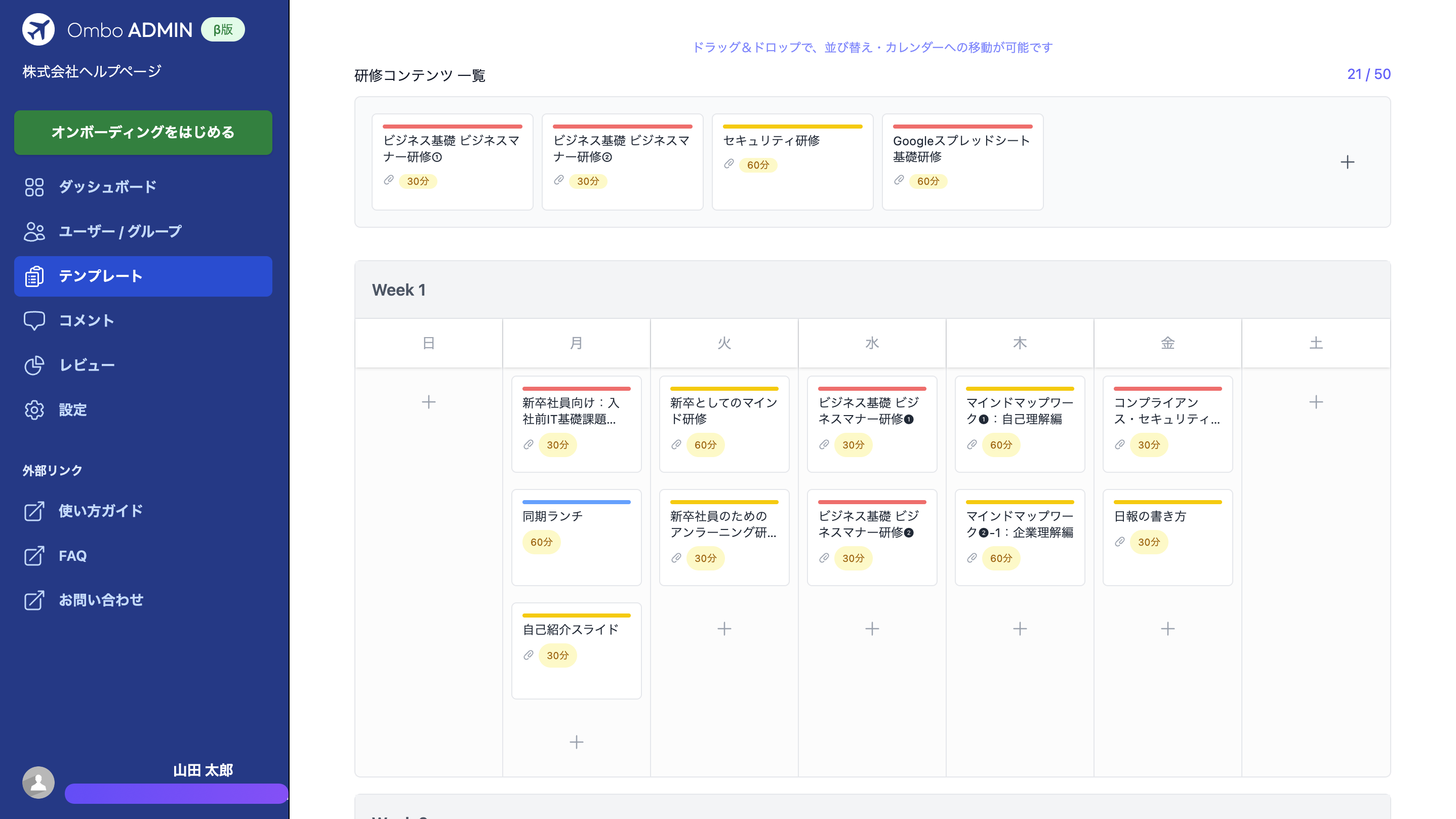Add content to Friday with plus icon

pyautogui.click(x=1168, y=629)
